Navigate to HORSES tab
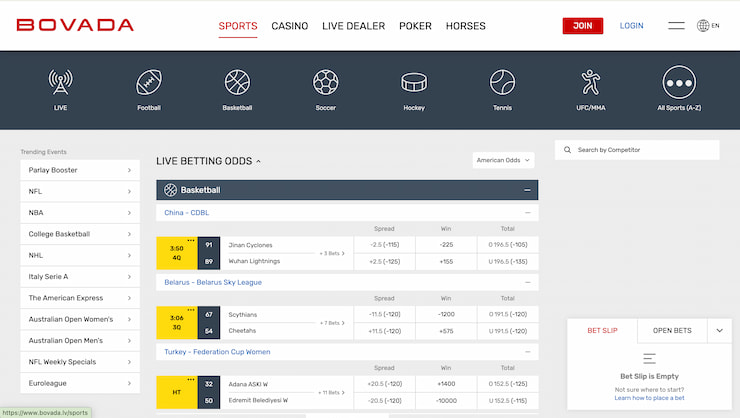Image resolution: width=740 pixels, height=418 pixels. point(466,26)
